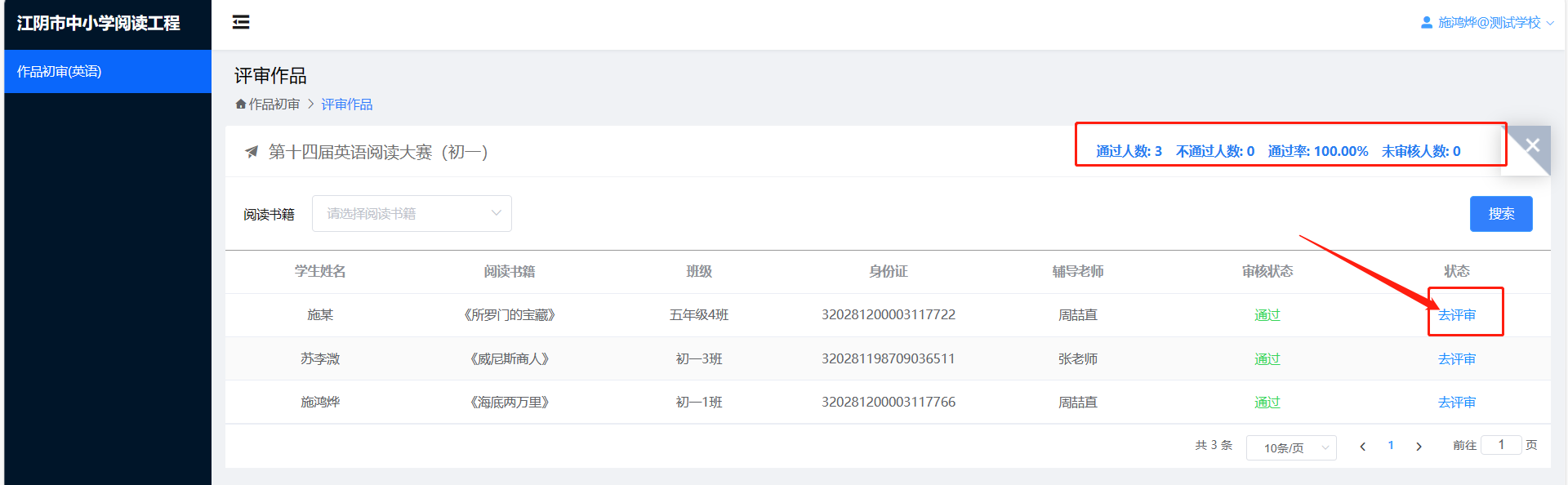This screenshot has height=485, width=1568.
Task: Go to the next page arrow
Action: [1419, 446]
